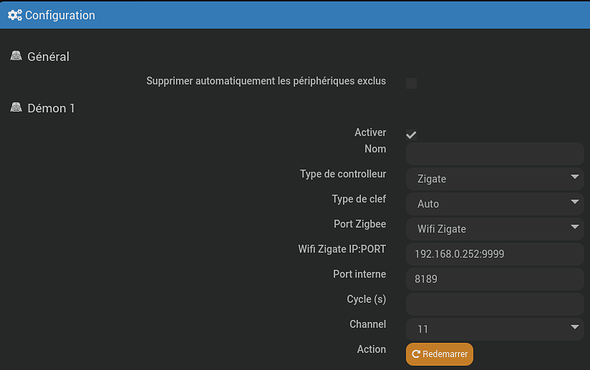Click the empty Cycle (s) field
The image size is (590, 370).
(x=495, y=304)
